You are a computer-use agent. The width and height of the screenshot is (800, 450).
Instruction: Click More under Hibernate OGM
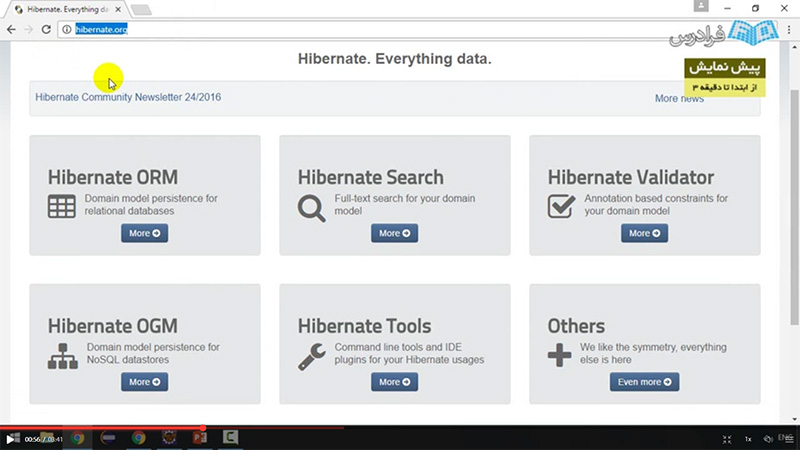[x=144, y=382]
